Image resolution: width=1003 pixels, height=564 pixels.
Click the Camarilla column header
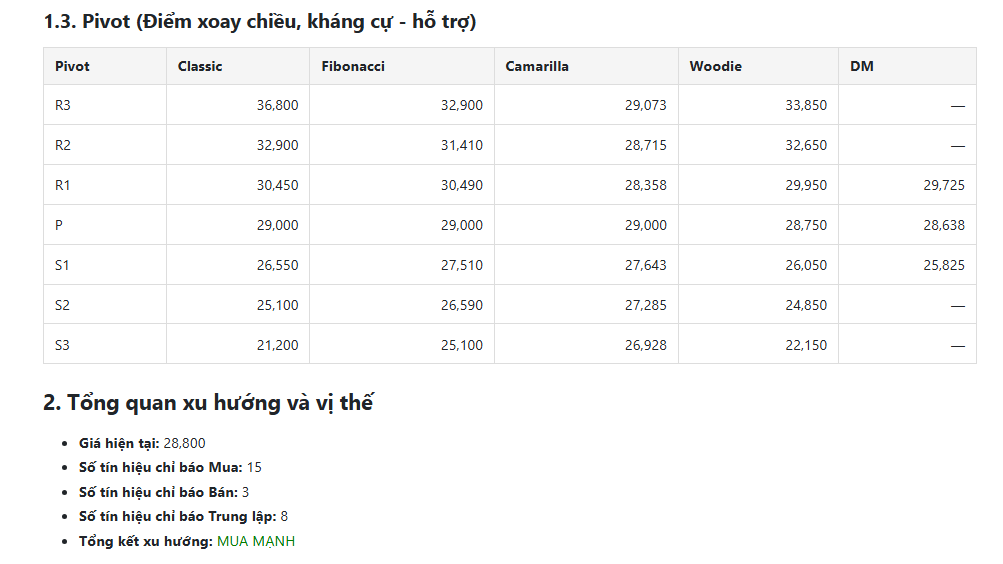coord(537,66)
